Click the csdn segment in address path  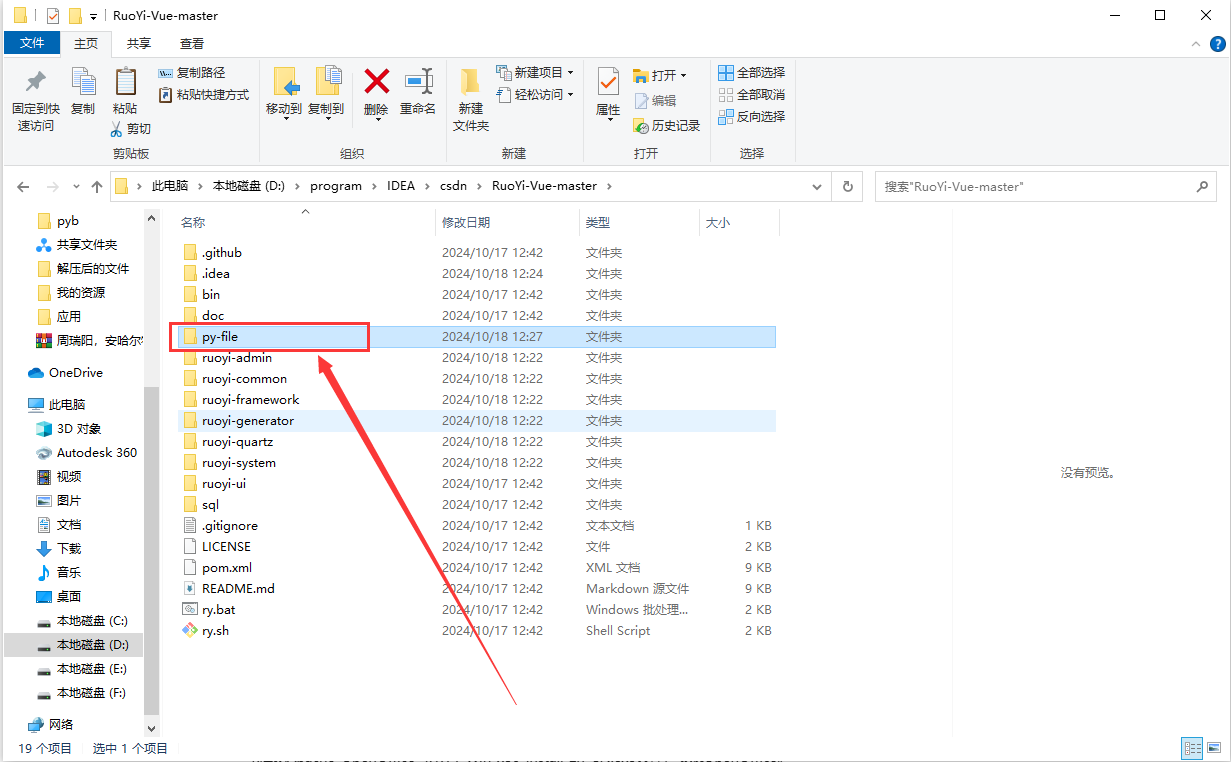click(x=453, y=186)
